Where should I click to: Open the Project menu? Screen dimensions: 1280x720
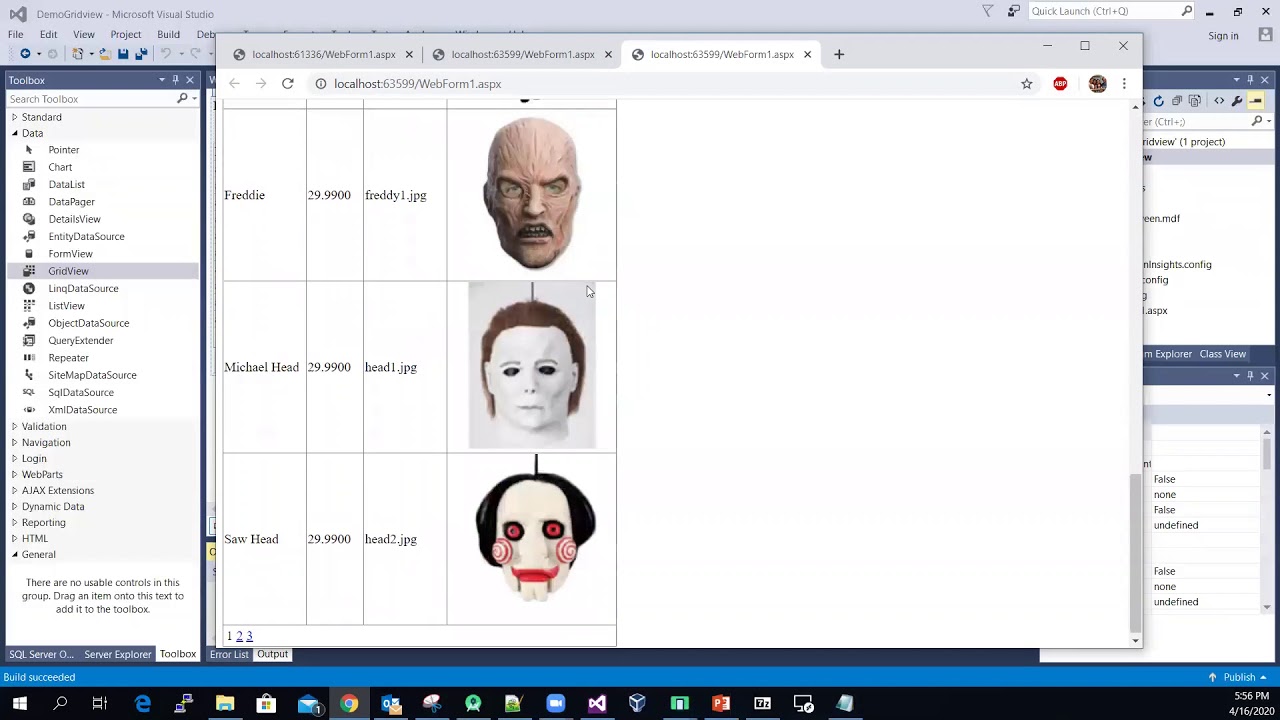tap(126, 34)
